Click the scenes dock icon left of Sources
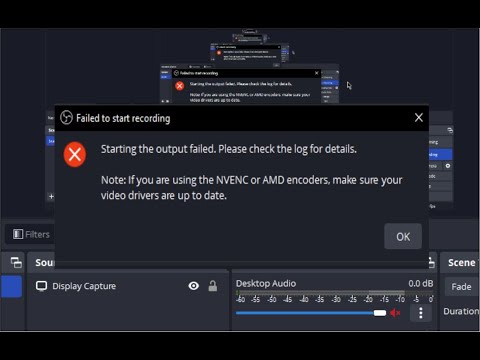 click(16, 263)
